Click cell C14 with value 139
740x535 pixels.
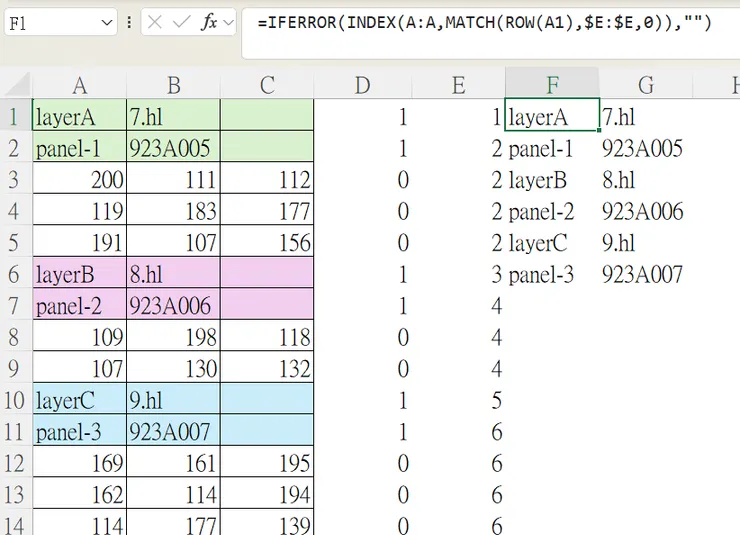(x=267, y=523)
